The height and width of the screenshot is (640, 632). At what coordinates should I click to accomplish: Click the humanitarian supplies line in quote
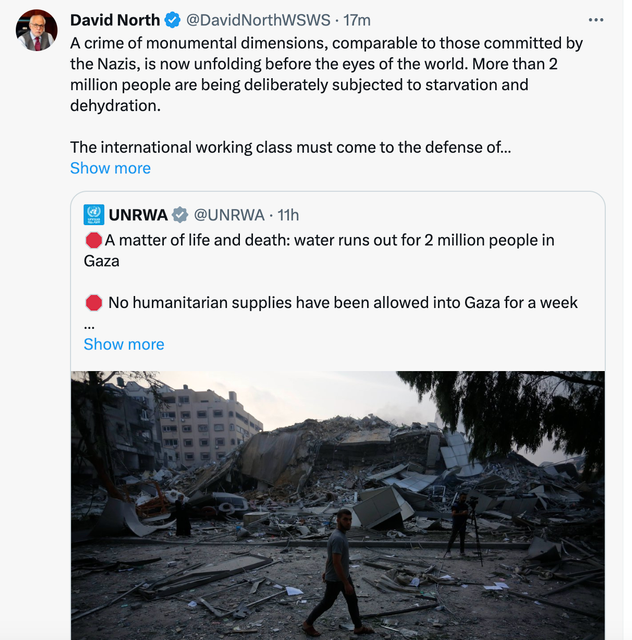tap(343, 303)
